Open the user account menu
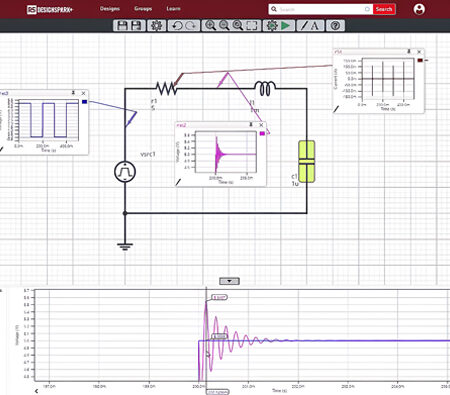 click(x=419, y=9)
